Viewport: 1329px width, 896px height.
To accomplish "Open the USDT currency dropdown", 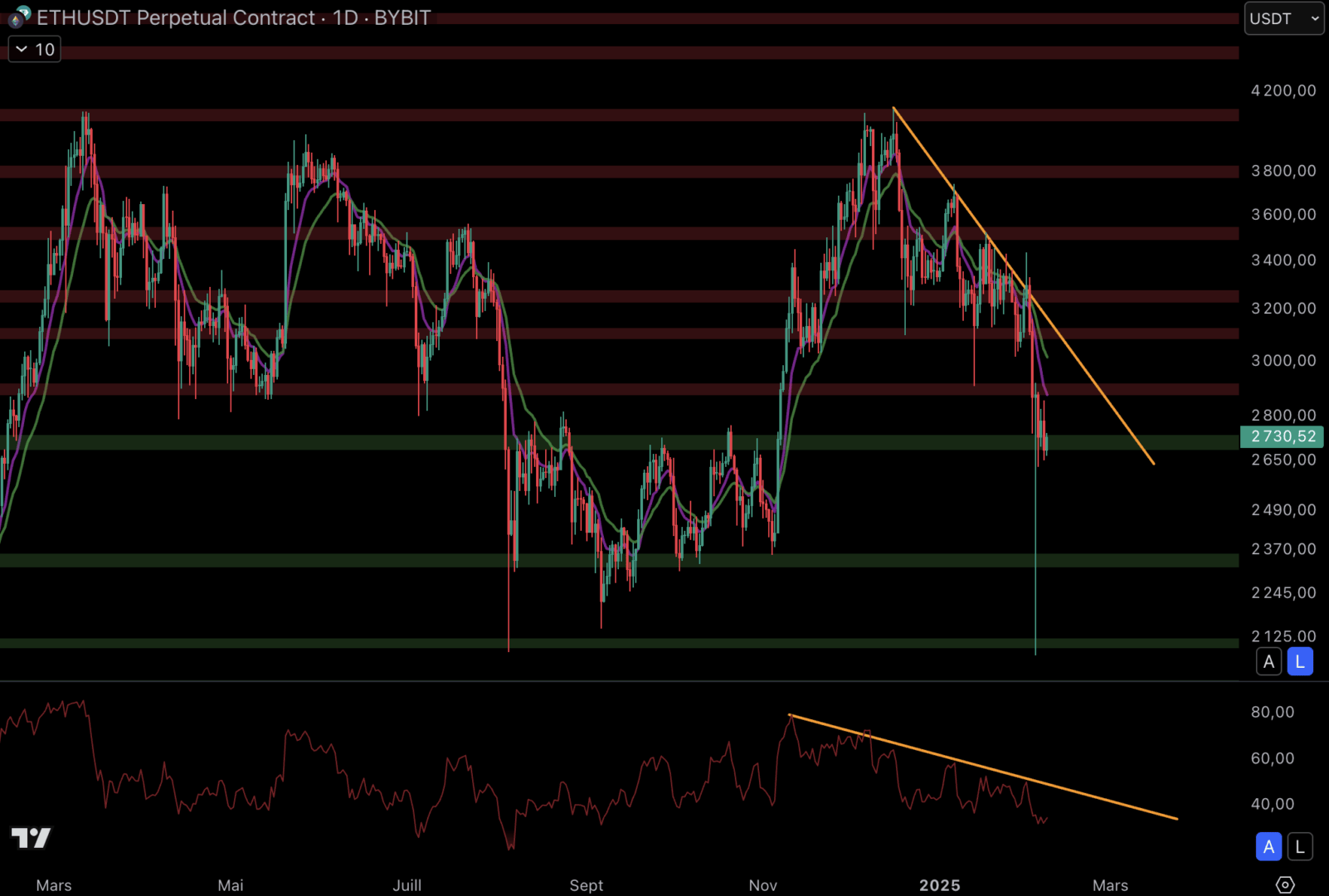I will 1283,18.
